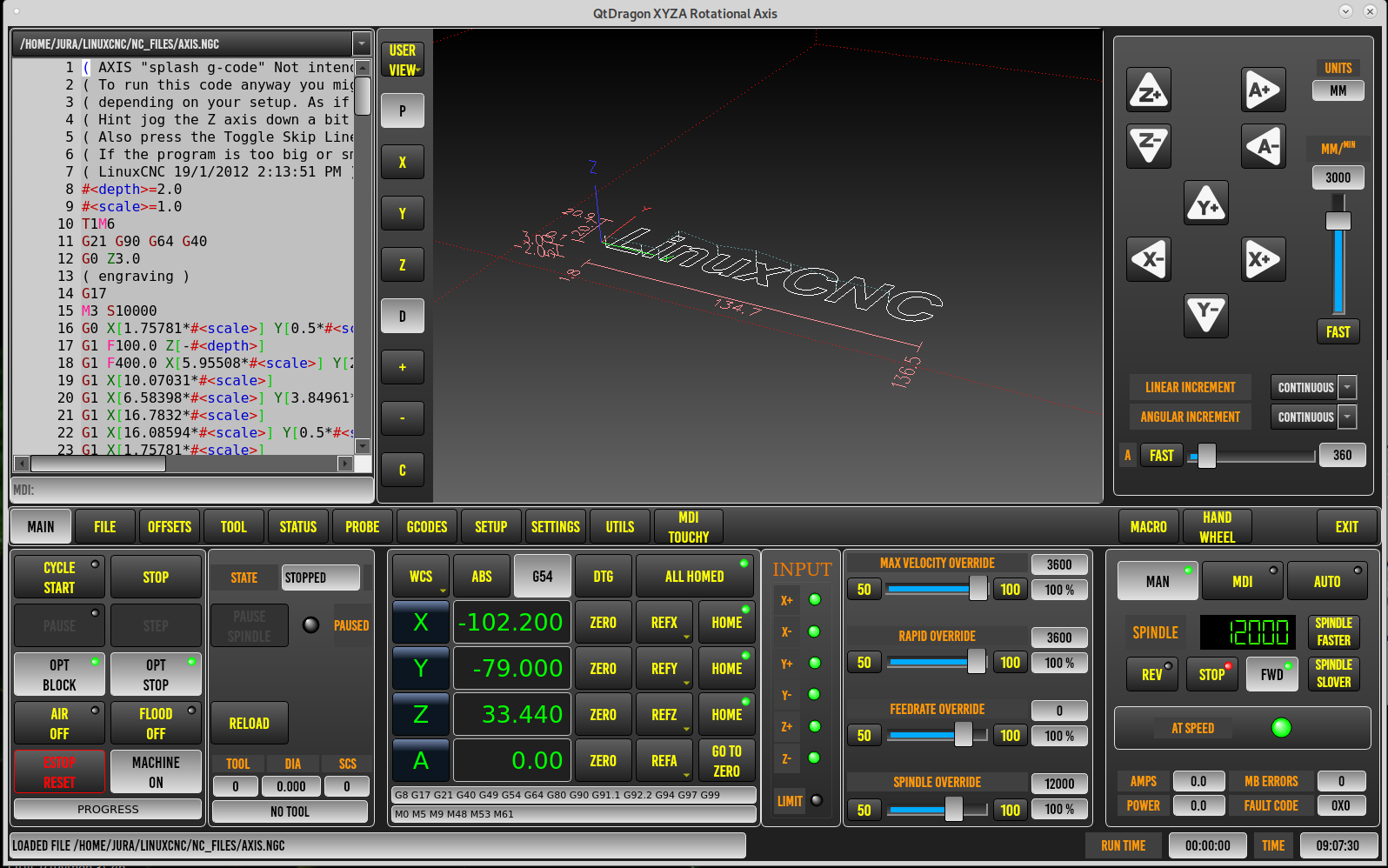The image size is (1388, 868).
Task: Select the A axis button
Action: (x=421, y=761)
